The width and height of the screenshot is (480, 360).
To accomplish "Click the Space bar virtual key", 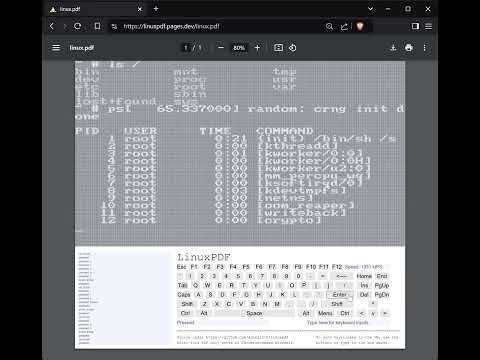I will point(254,313).
